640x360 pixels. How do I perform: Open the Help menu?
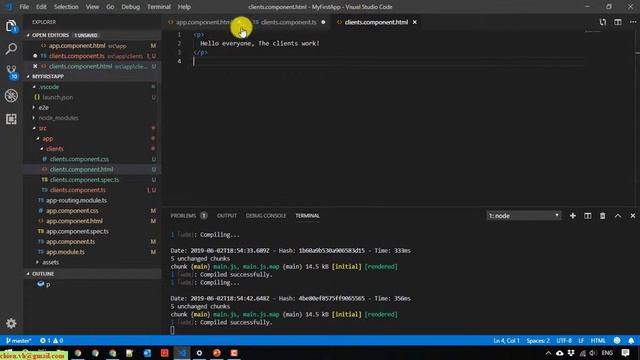(x=184, y=7)
